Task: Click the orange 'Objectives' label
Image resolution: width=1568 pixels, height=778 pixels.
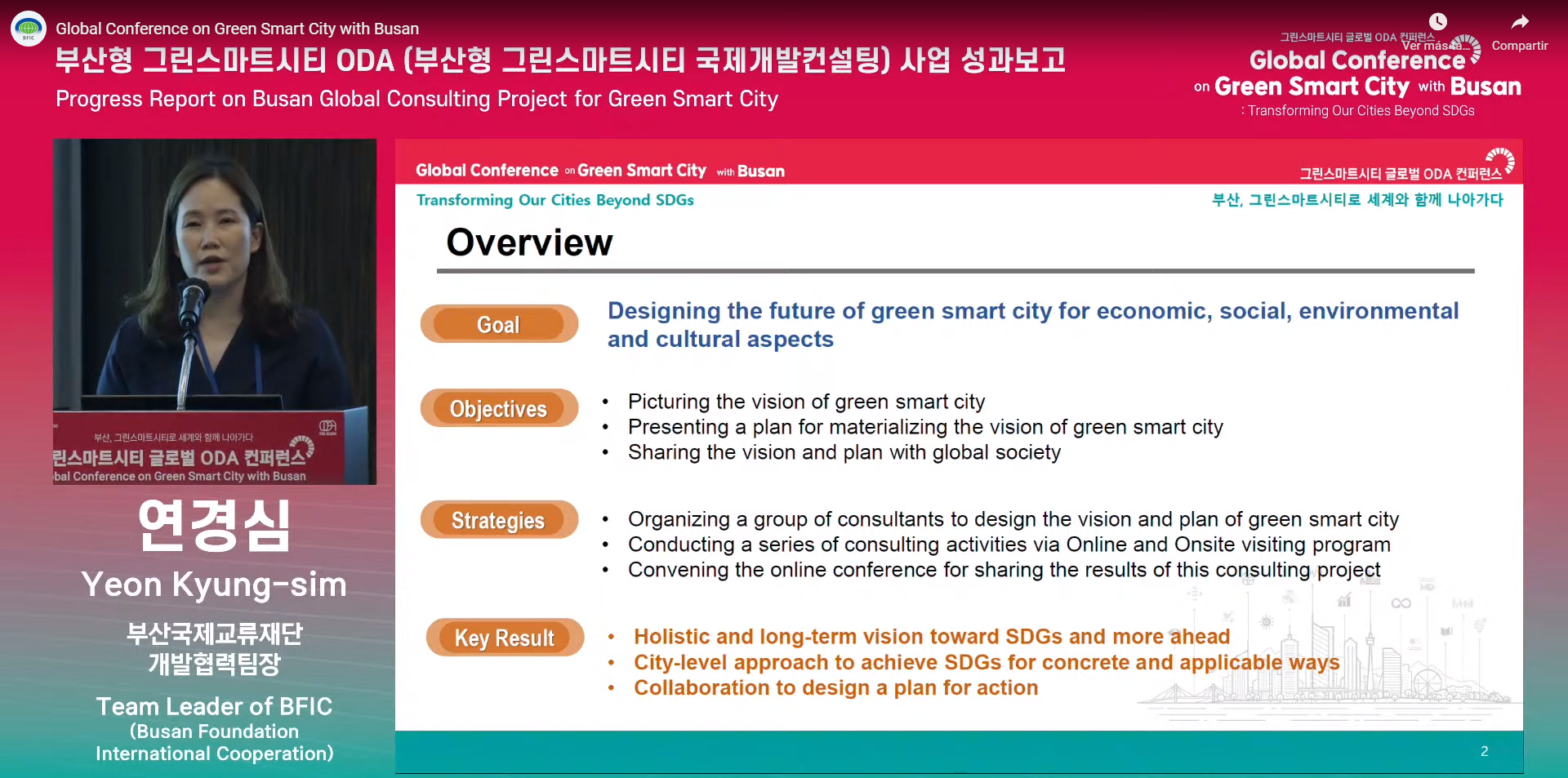Action: point(499,408)
